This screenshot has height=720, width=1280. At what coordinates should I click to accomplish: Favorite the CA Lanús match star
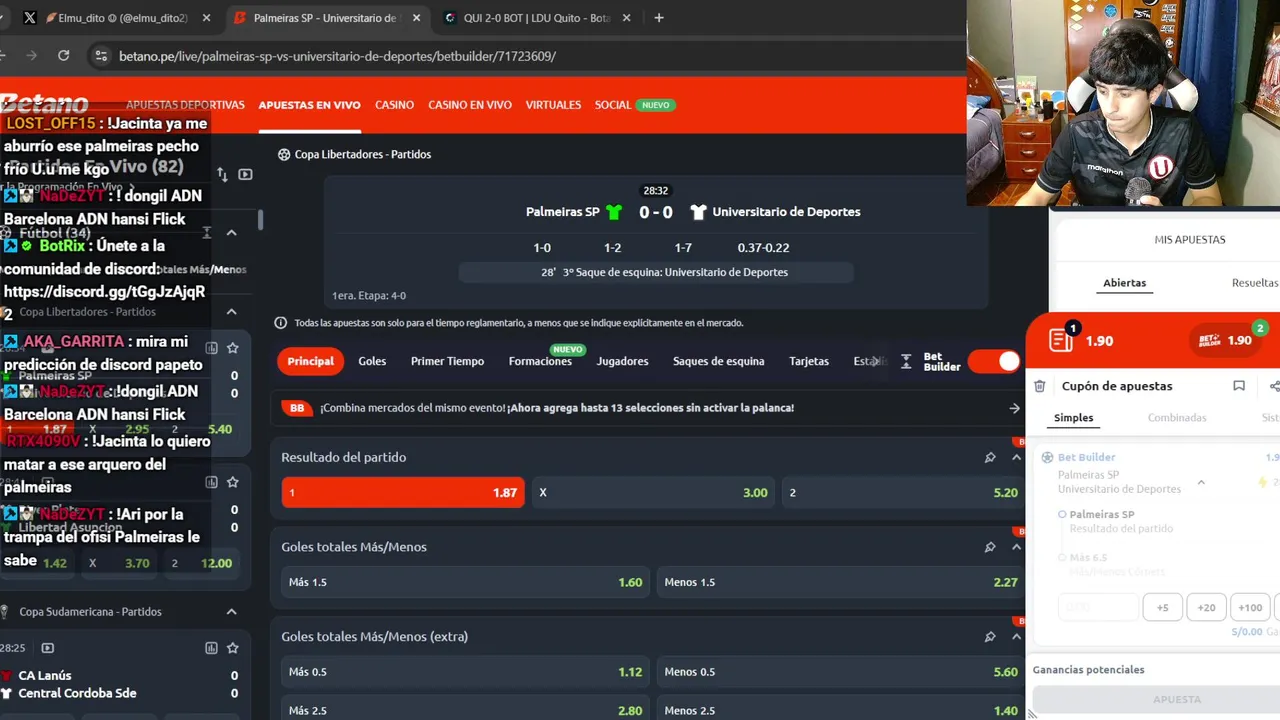[x=233, y=648]
